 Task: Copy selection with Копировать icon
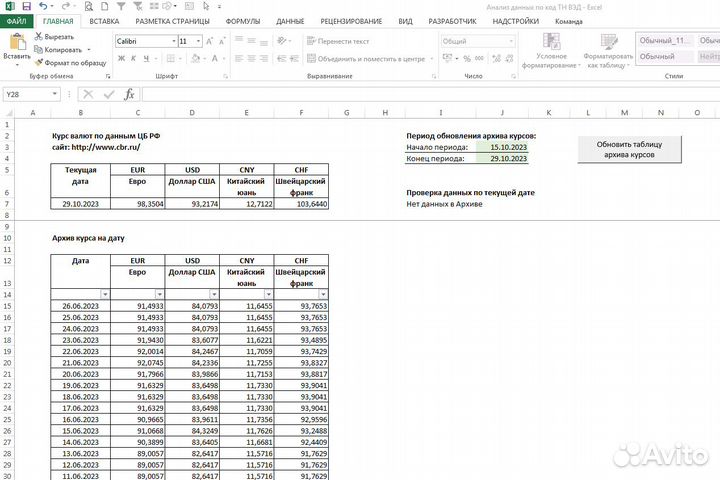(x=39, y=50)
